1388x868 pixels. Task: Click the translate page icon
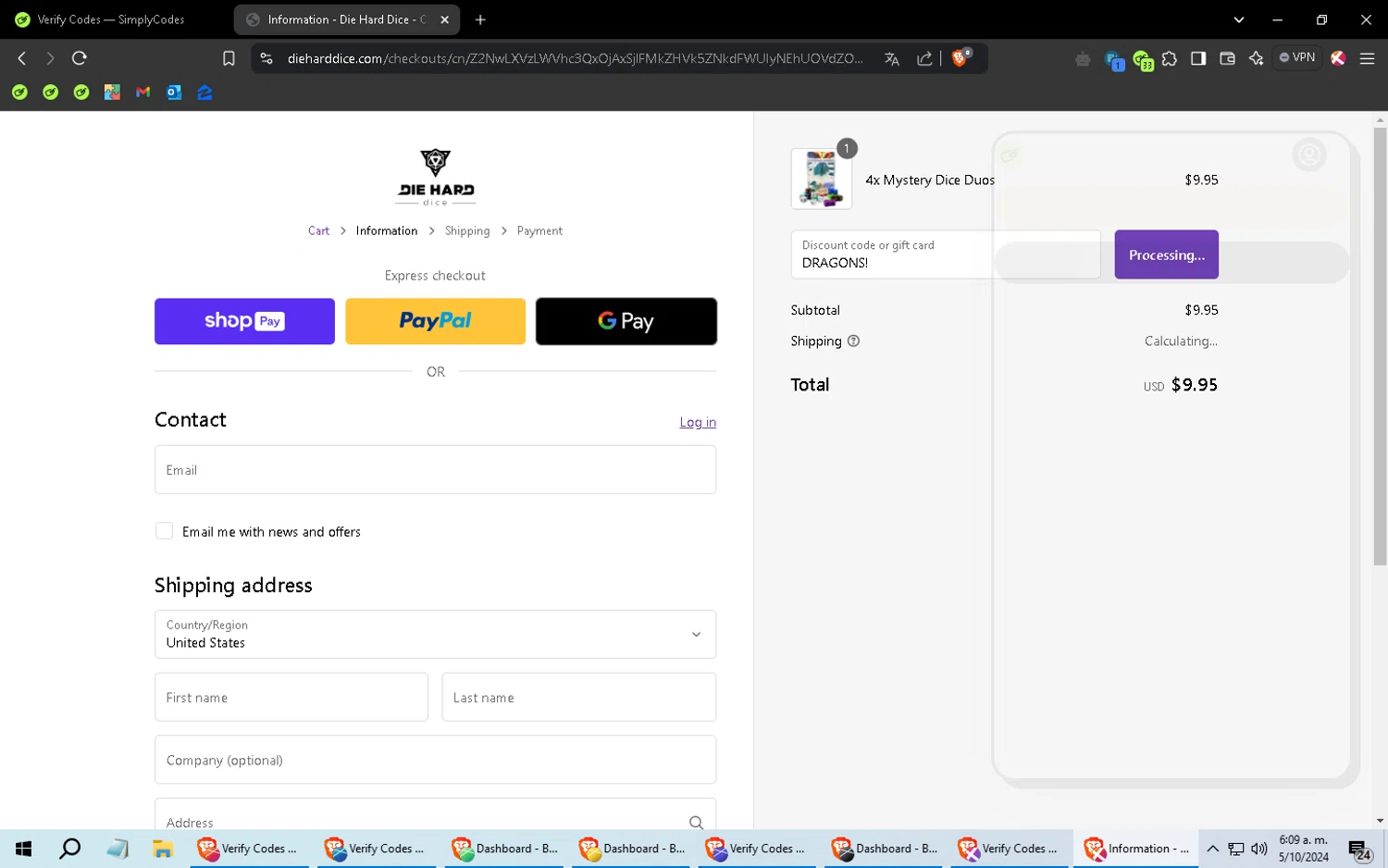[892, 58]
